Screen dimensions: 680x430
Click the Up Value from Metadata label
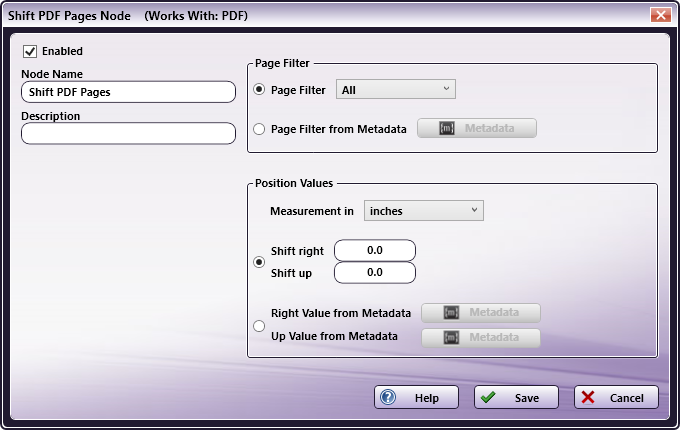pyautogui.click(x=334, y=336)
